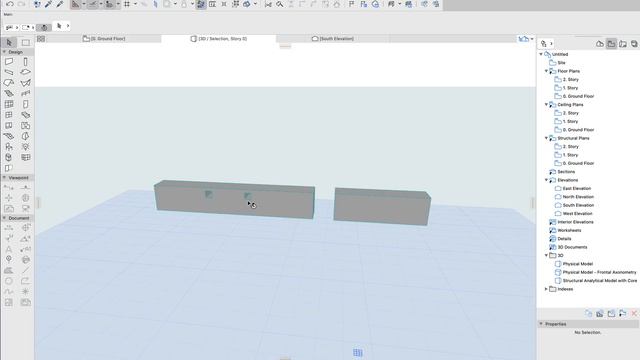Select the Slab tool
This screenshot has height=360, width=640.
pos(25,72)
